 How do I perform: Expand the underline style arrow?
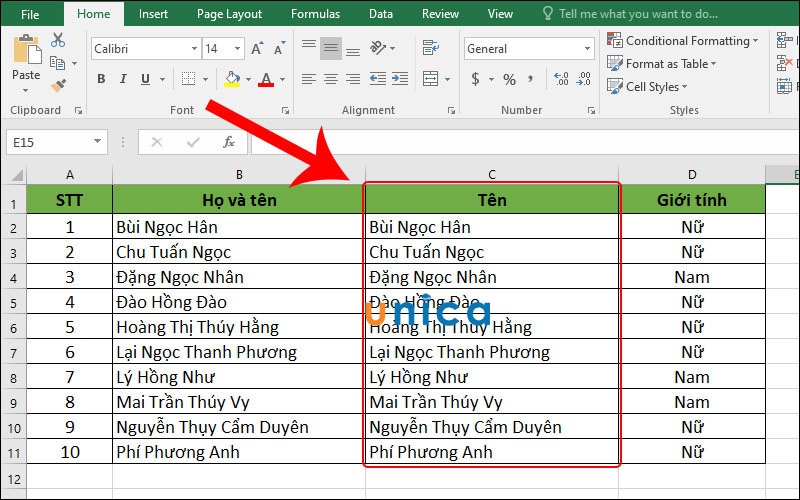point(162,79)
